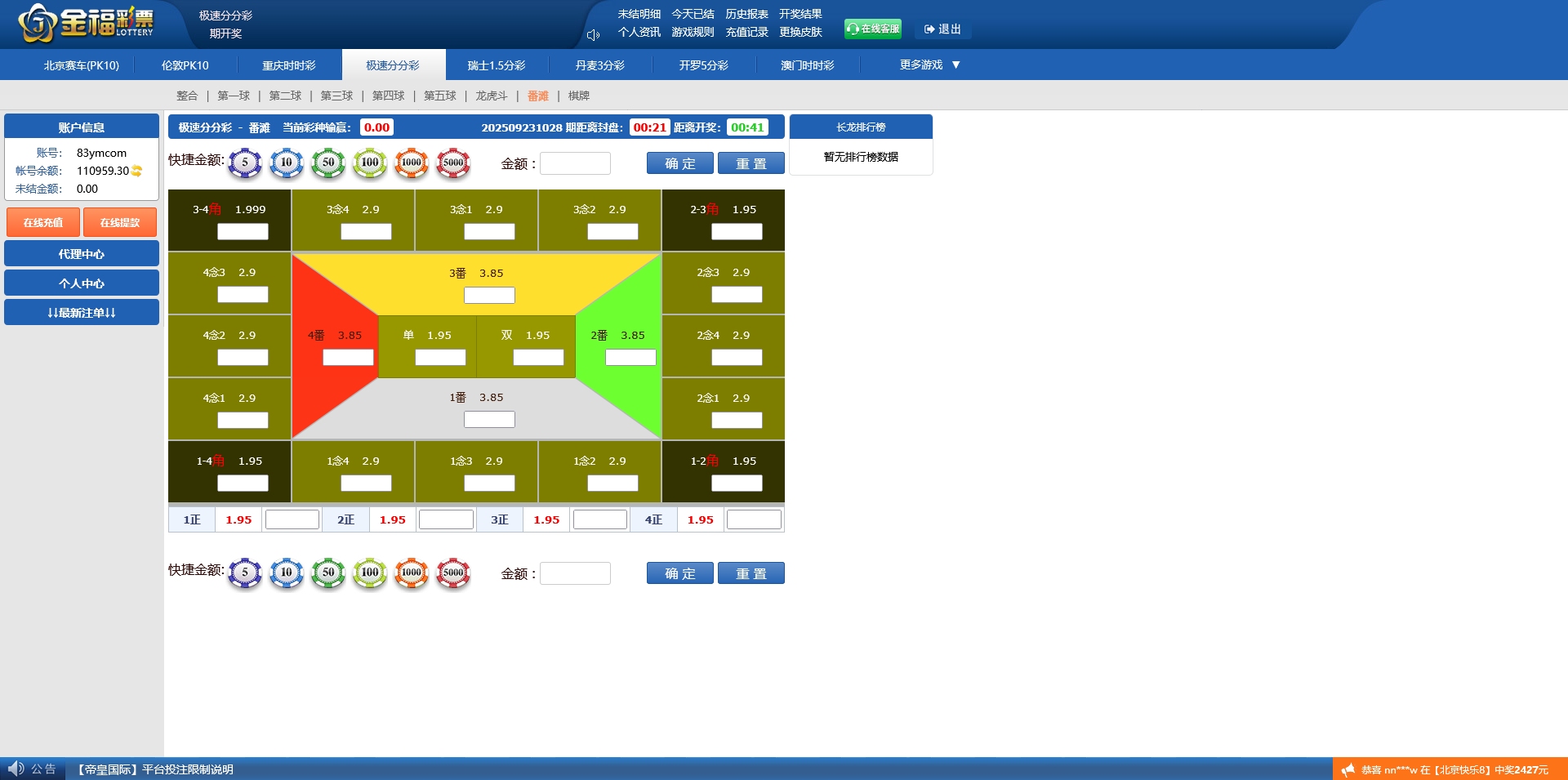Toggle the sound speaker icon in header
1568x780 pixels.
coord(593,35)
